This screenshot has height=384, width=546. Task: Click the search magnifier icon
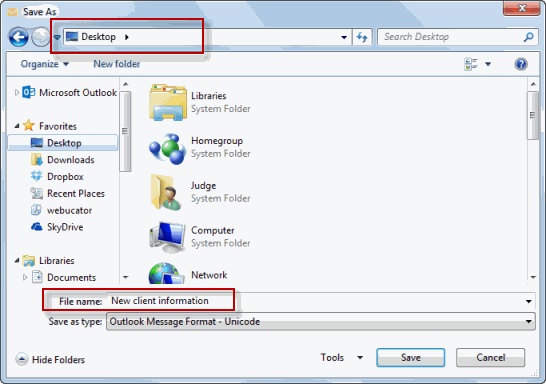tap(529, 37)
